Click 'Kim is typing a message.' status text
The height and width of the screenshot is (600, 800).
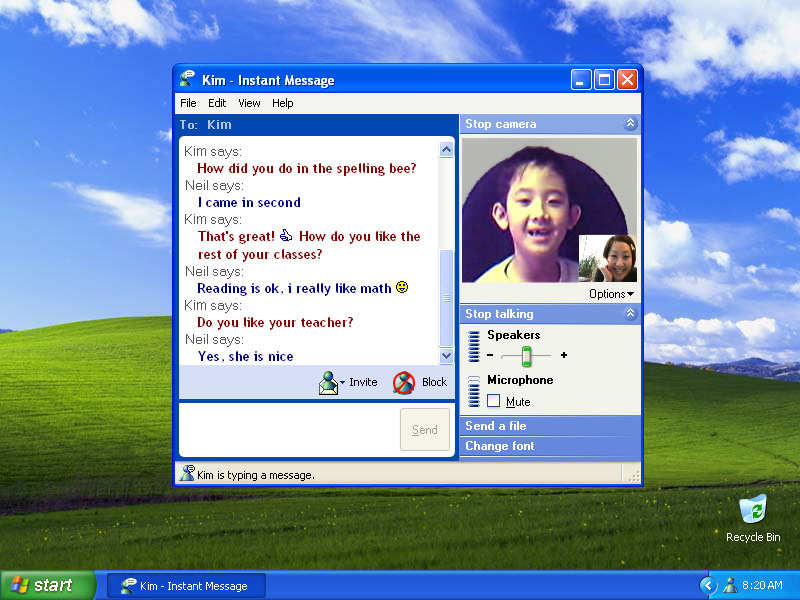pos(256,475)
